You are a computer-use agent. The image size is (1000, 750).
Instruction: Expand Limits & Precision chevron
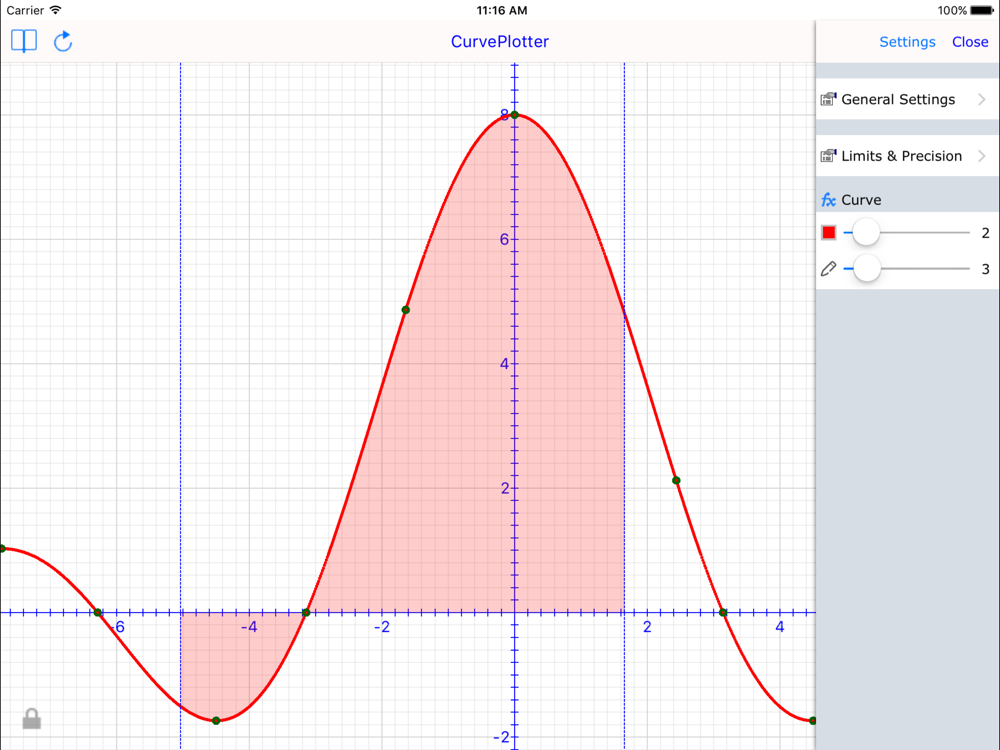[982, 156]
